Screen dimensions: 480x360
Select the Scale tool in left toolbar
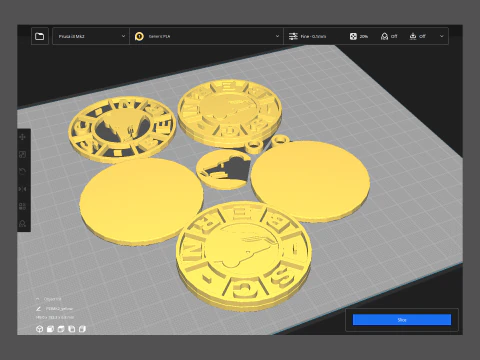(x=23, y=154)
